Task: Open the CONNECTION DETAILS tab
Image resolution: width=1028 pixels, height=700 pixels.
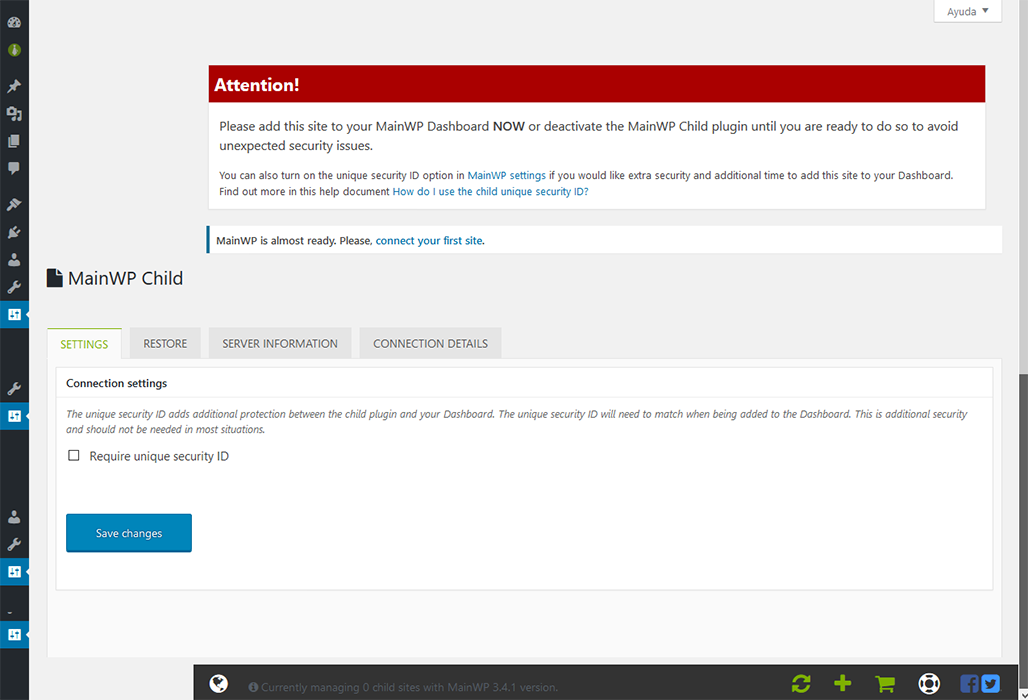Action: (430, 343)
